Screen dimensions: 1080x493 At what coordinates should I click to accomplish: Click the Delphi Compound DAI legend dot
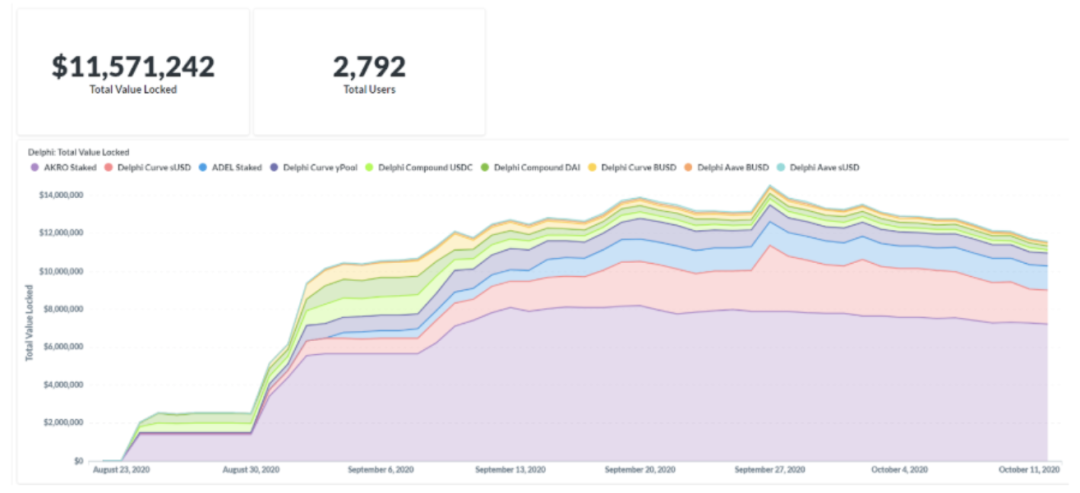486,167
